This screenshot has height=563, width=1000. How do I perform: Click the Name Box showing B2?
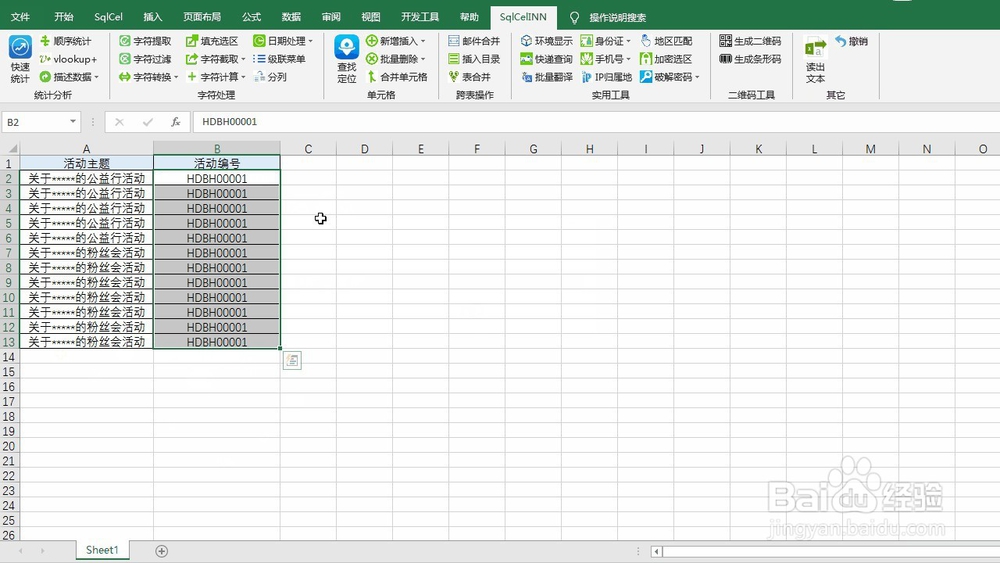point(35,122)
